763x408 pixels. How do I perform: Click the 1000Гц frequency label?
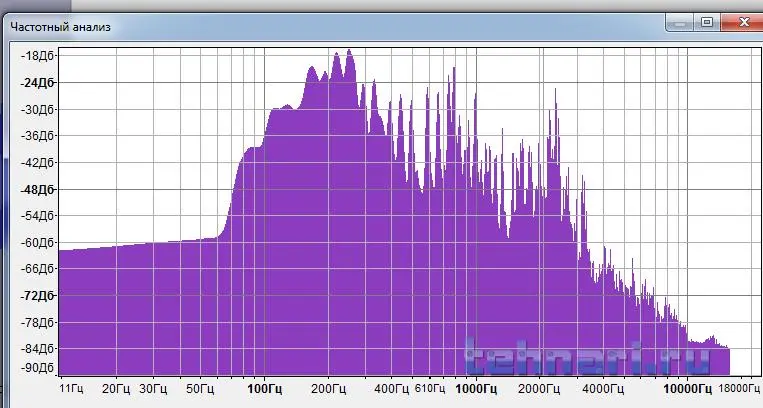pyautogui.click(x=476, y=389)
